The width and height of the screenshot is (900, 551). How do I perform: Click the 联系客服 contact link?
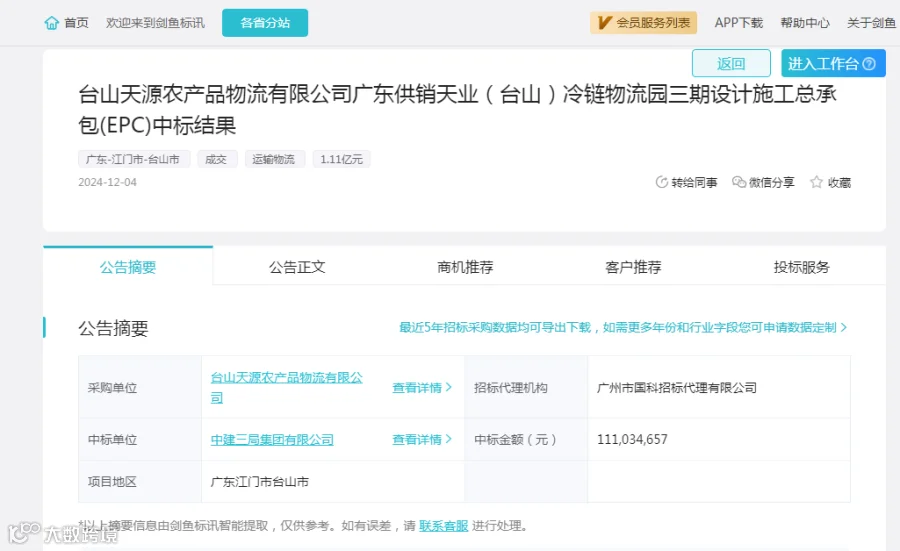coord(444,526)
